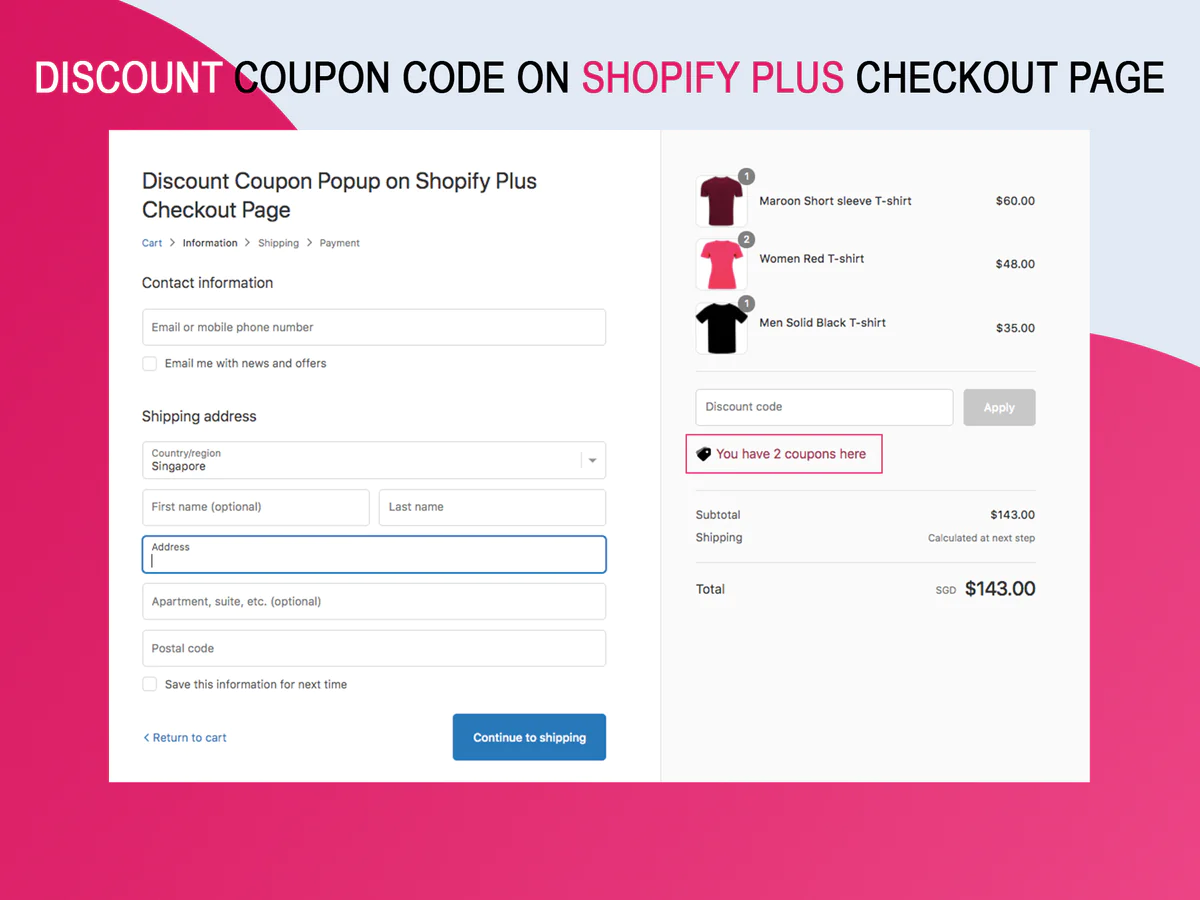Click the black T-shirt product thumbnail
The height and width of the screenshot is (900, 1200).
pyautogui.click(x=720, y=328)
